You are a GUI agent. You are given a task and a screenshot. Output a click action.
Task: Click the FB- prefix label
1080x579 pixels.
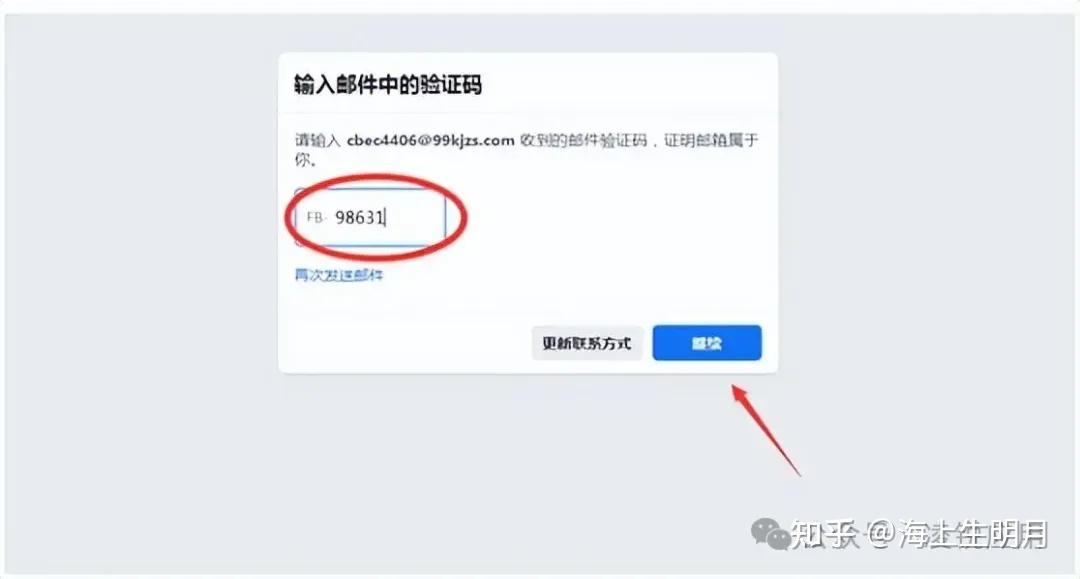[x=315, y=218]
